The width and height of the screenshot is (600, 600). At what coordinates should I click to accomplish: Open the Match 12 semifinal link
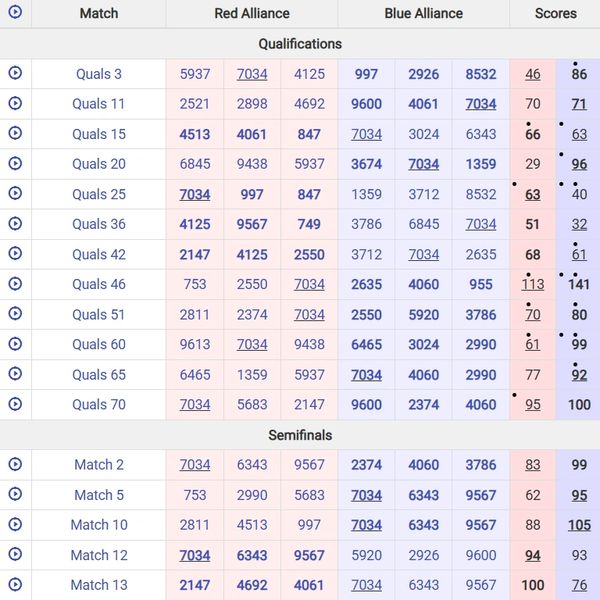(99, 554)
